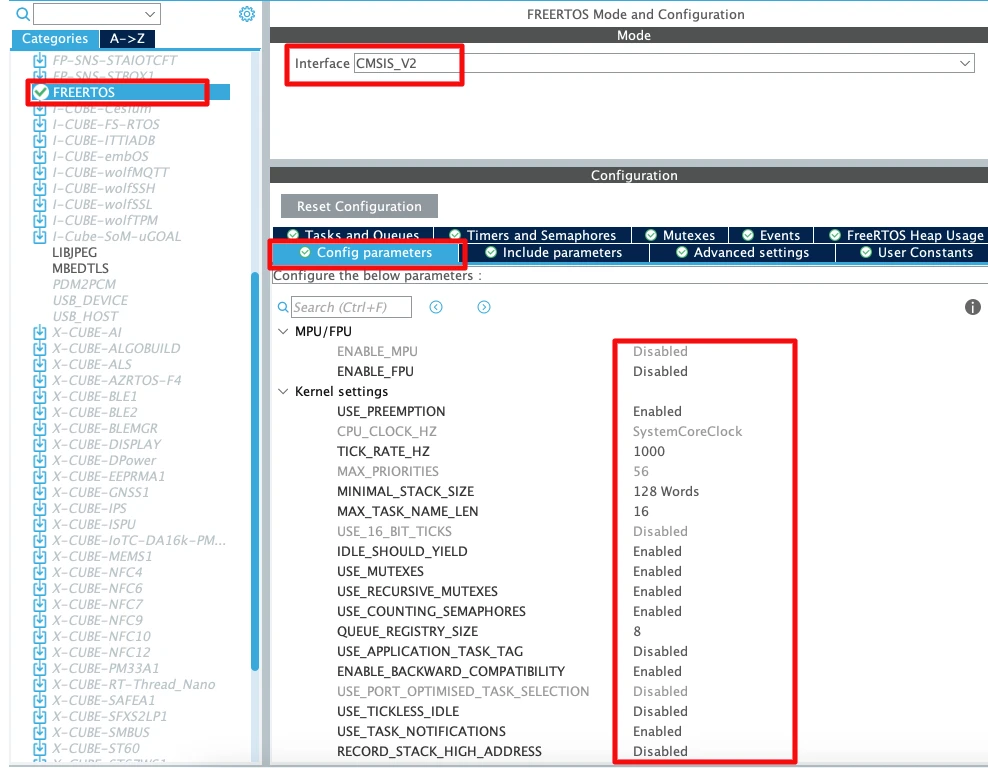Edit the TICK_RATE_HZ value 1000

[x=649, y=451]
